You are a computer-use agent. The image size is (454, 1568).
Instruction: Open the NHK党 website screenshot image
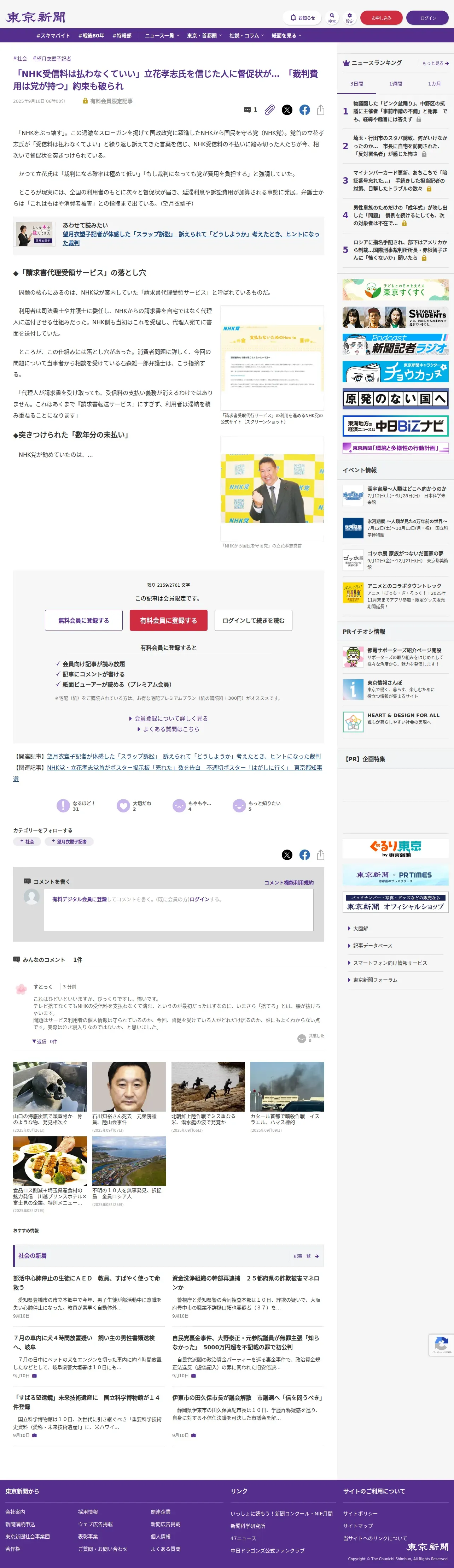pyautogui.click(x=272, y=358)
